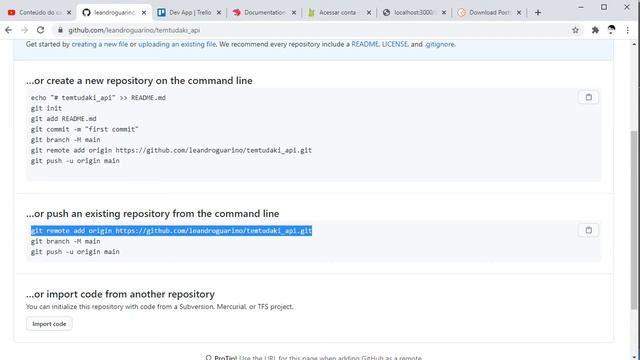This screenshot has height=360, width=640.
Task: Click the import code from another repository heading
Action: (120, 294)
